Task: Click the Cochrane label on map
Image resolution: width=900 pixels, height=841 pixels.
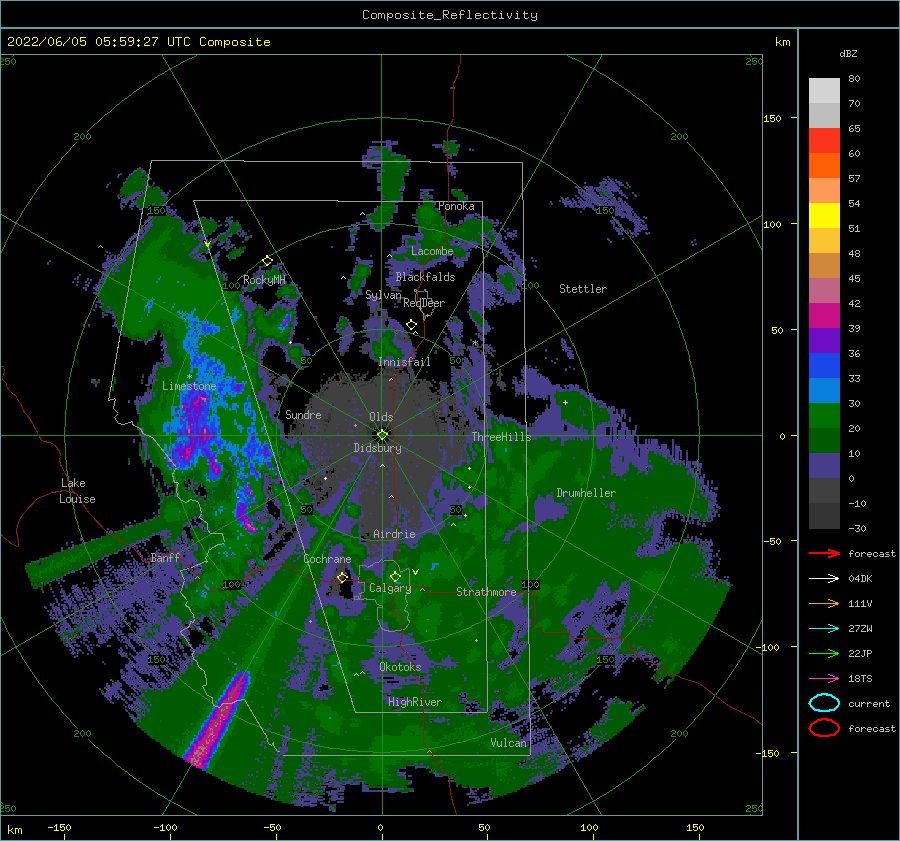Action: (327, 559)
